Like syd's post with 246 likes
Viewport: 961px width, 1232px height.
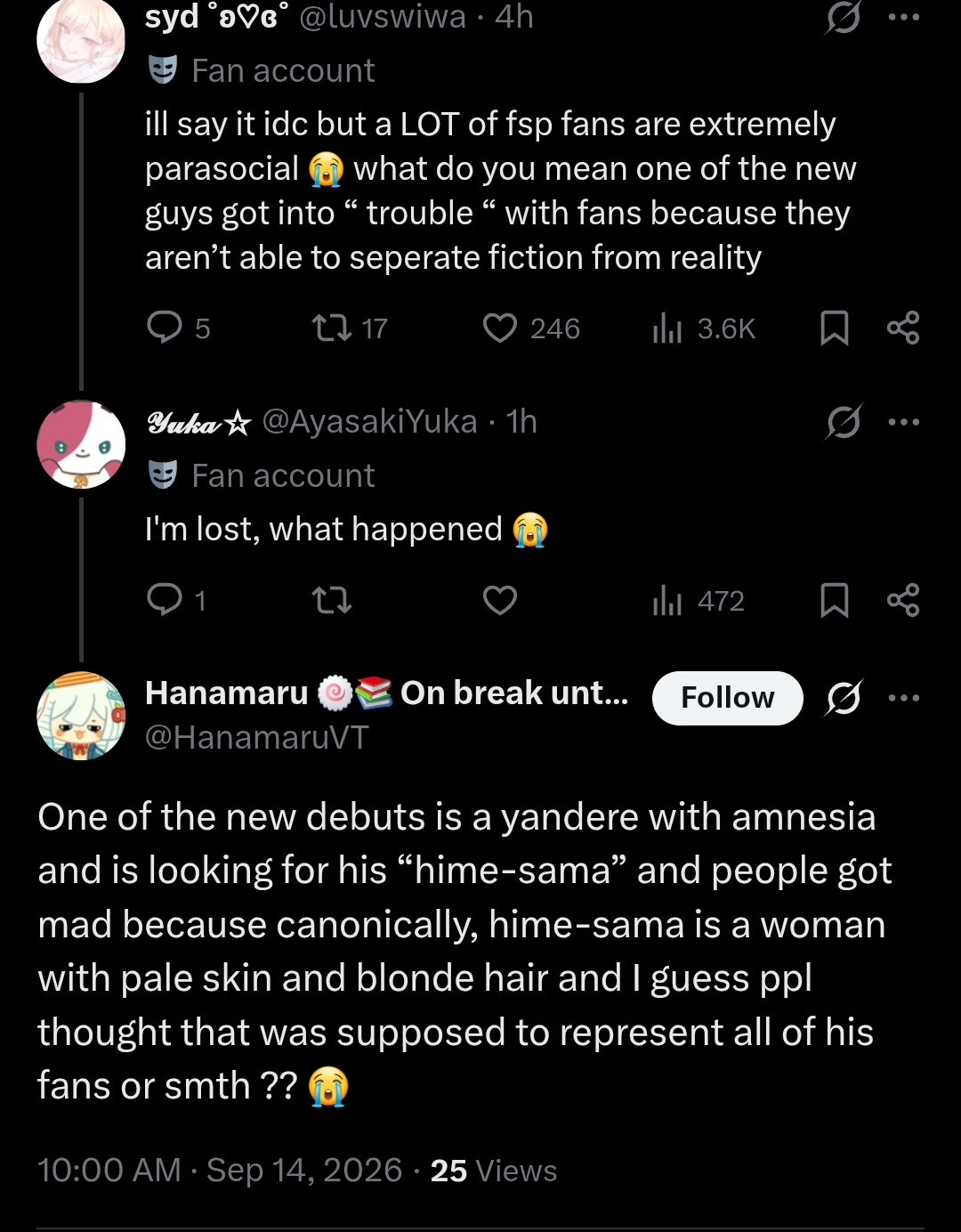point(531,328)
